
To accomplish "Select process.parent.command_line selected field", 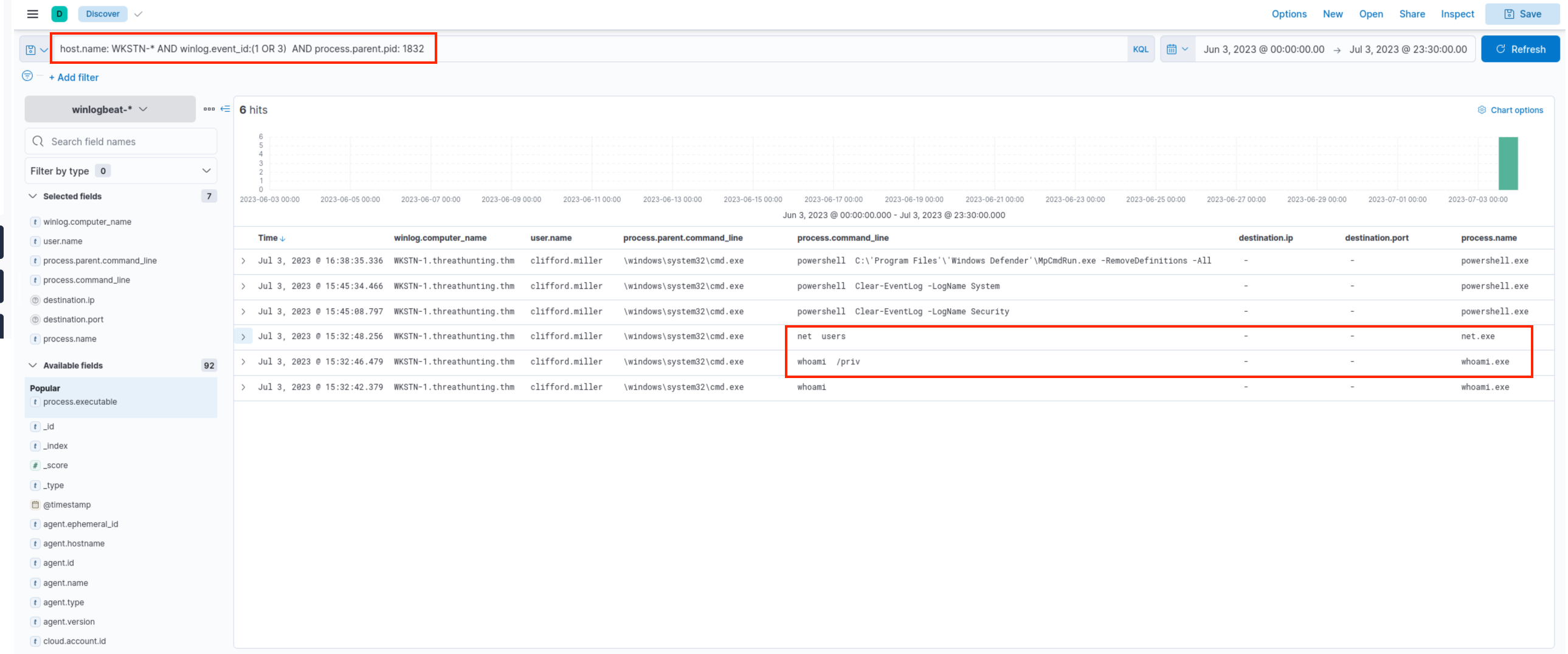I will pyautogui.click(x=100, y=261).
